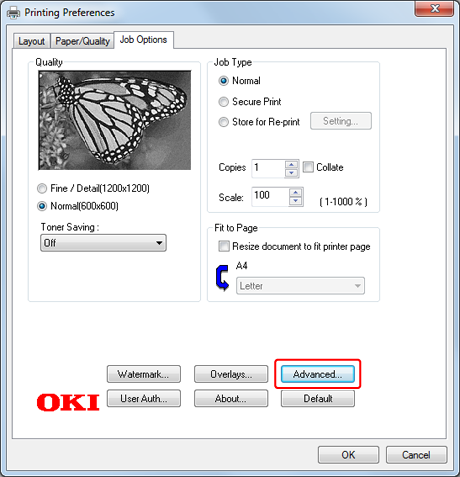This screenshot has height=477, width=460.
Task: Click the blue page rotation arrow icon
Action: coord(222,278)
